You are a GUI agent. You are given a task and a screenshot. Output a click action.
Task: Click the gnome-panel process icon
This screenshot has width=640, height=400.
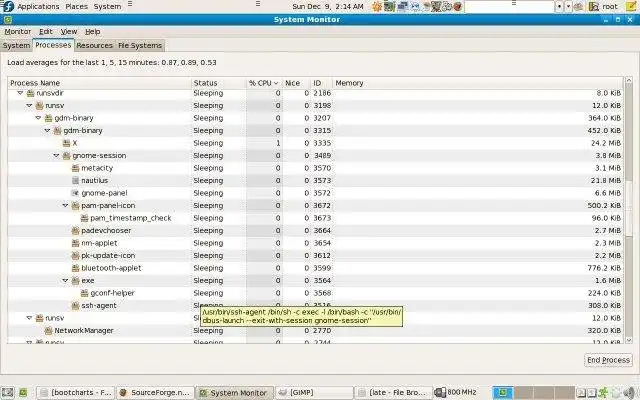pyautogui.click(x=76, y=193)
